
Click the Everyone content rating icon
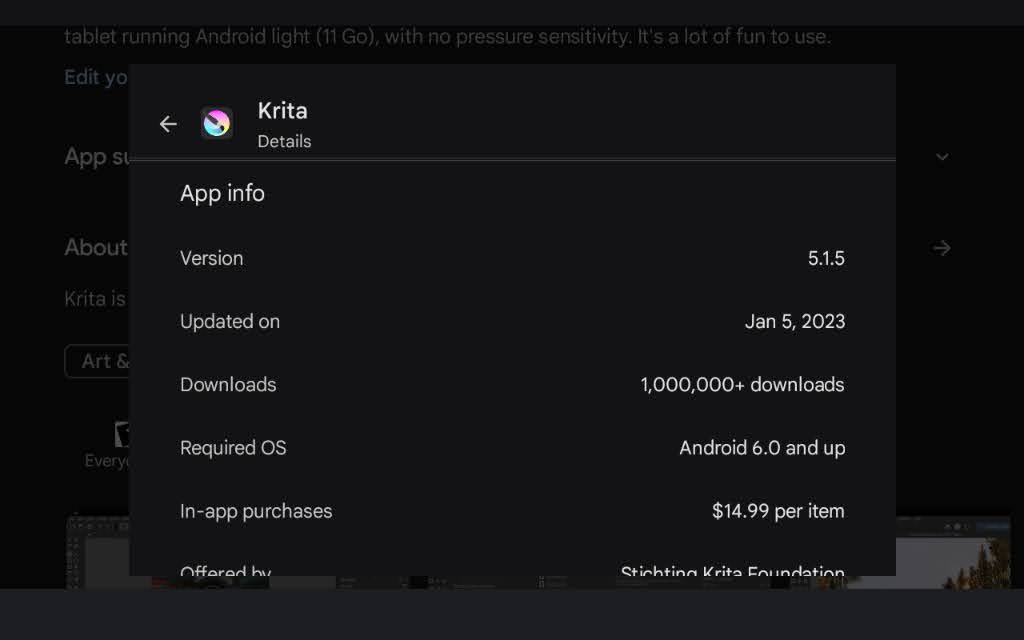coord(120,435)
